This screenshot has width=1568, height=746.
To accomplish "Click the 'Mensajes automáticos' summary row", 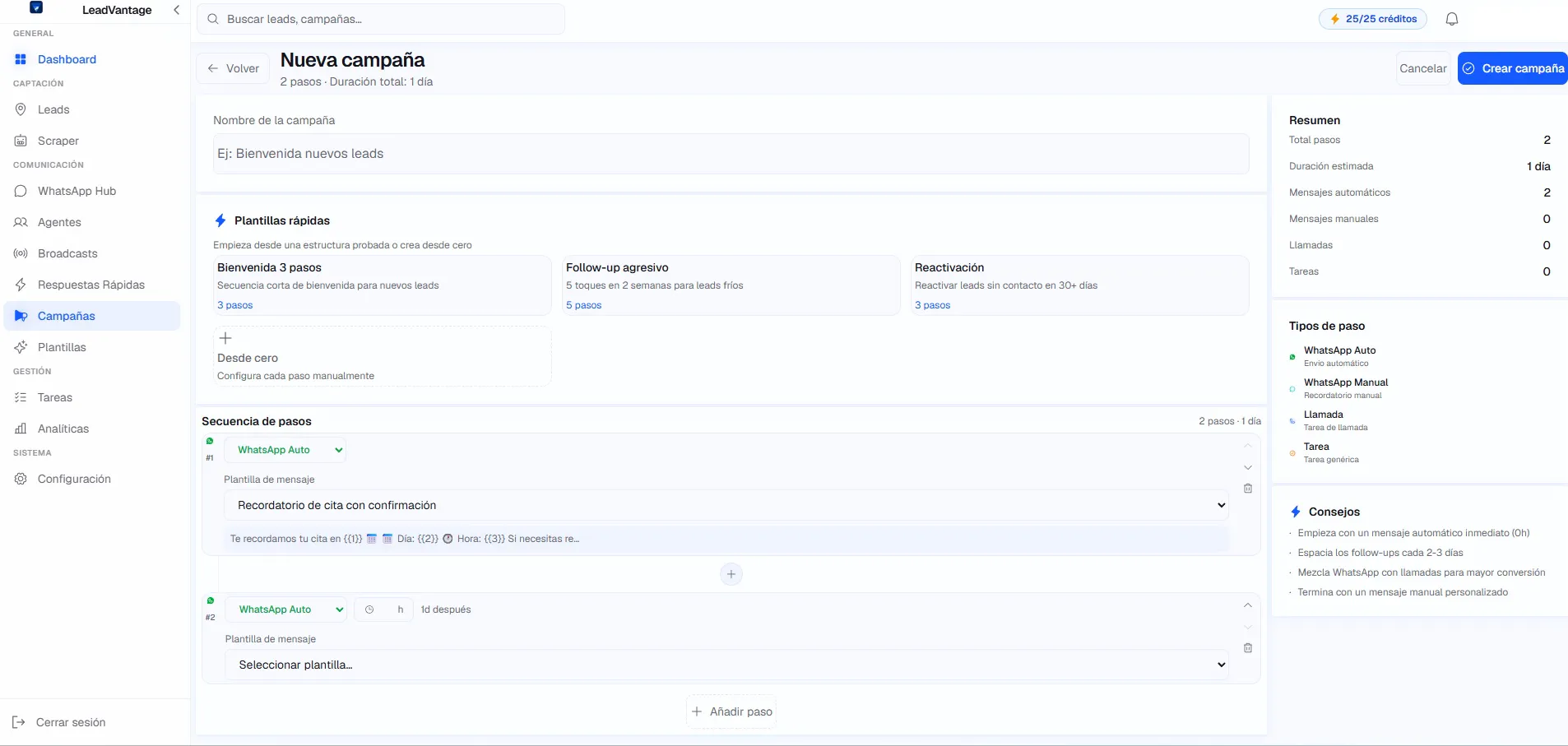I will pyautogui.click(x=1419, y=192).
